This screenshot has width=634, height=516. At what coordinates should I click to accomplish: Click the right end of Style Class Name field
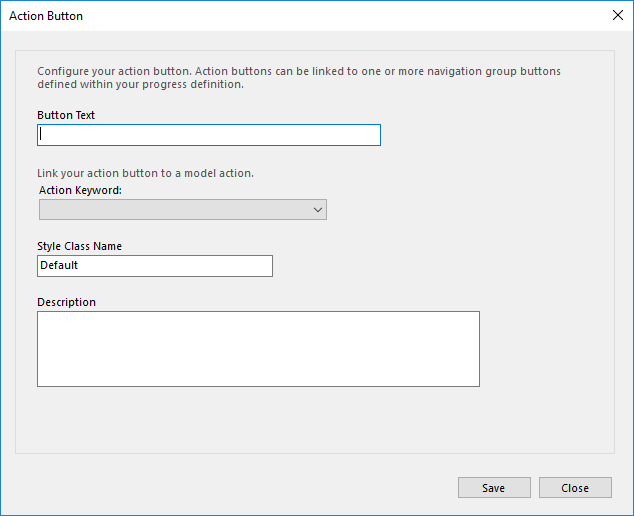(x=263, y=266)
